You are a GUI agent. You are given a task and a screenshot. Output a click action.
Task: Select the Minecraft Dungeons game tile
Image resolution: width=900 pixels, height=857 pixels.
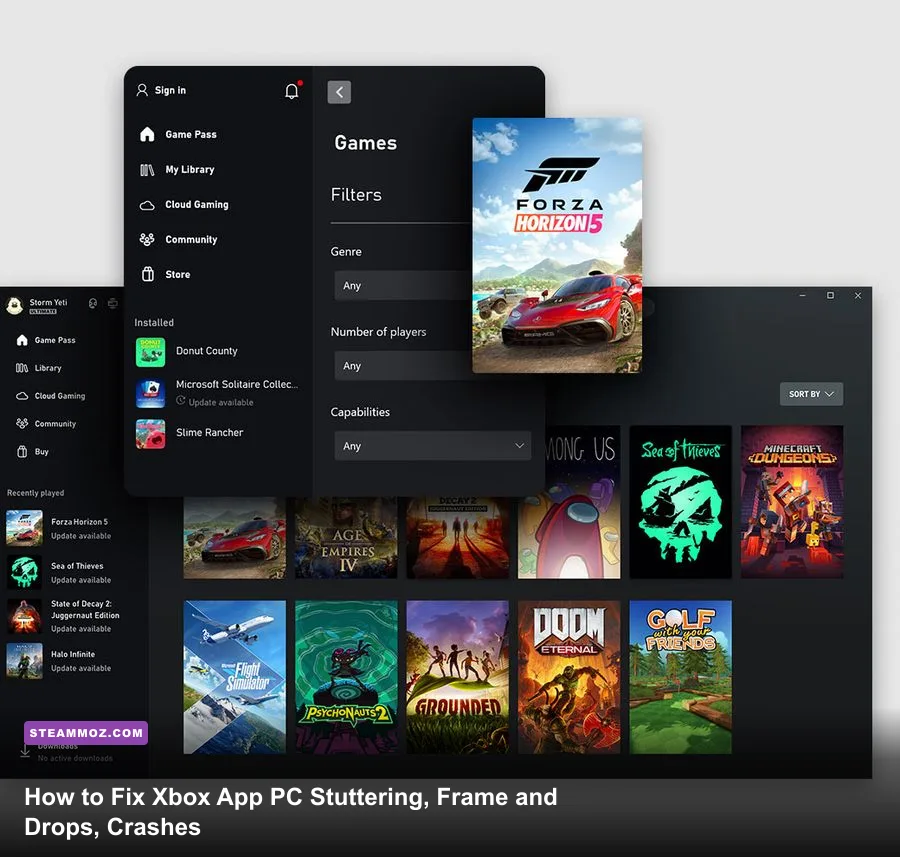pyautogui.click(x=792, y=502)
